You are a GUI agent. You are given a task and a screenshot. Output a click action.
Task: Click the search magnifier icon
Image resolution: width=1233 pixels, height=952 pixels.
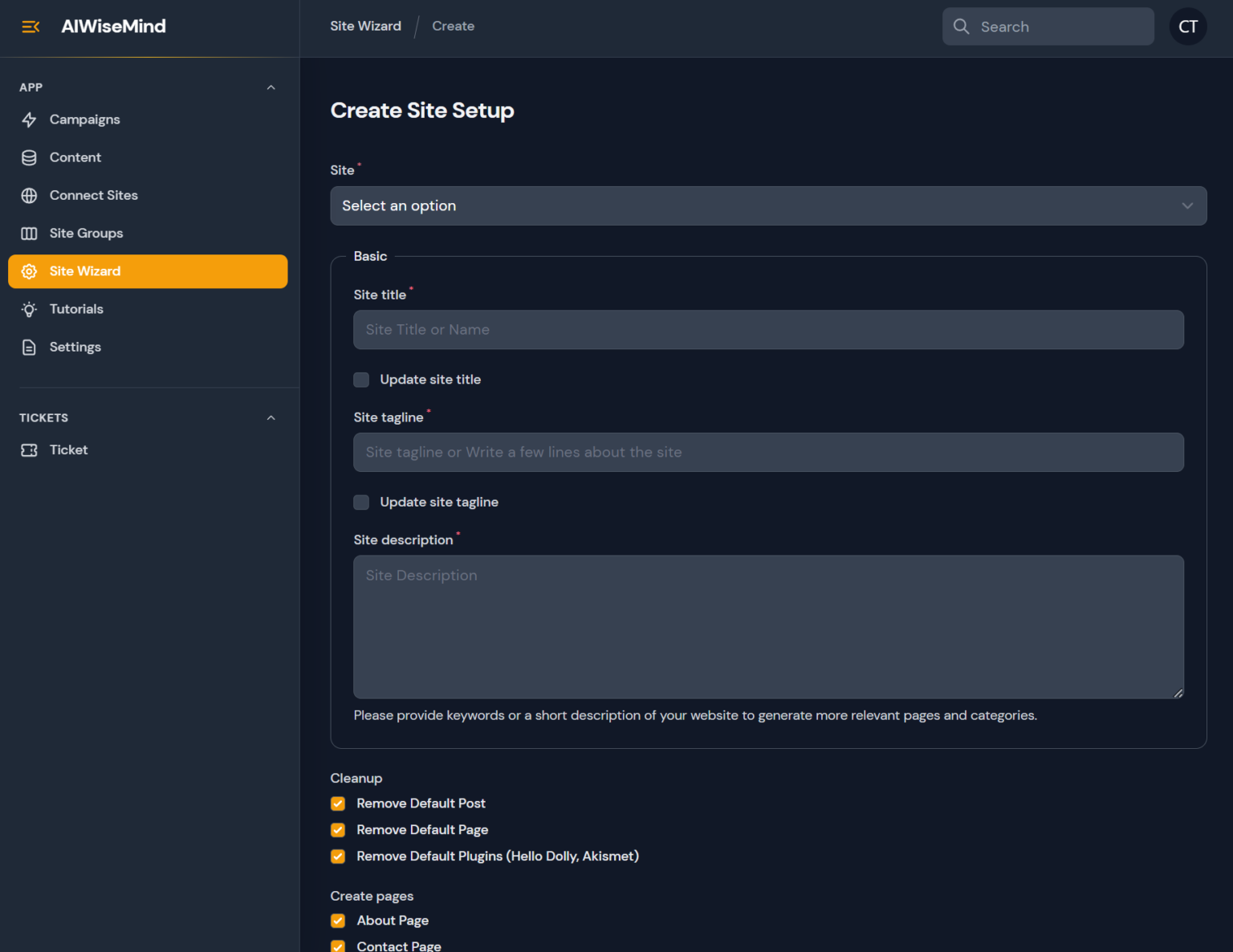[x=961, y=26]
